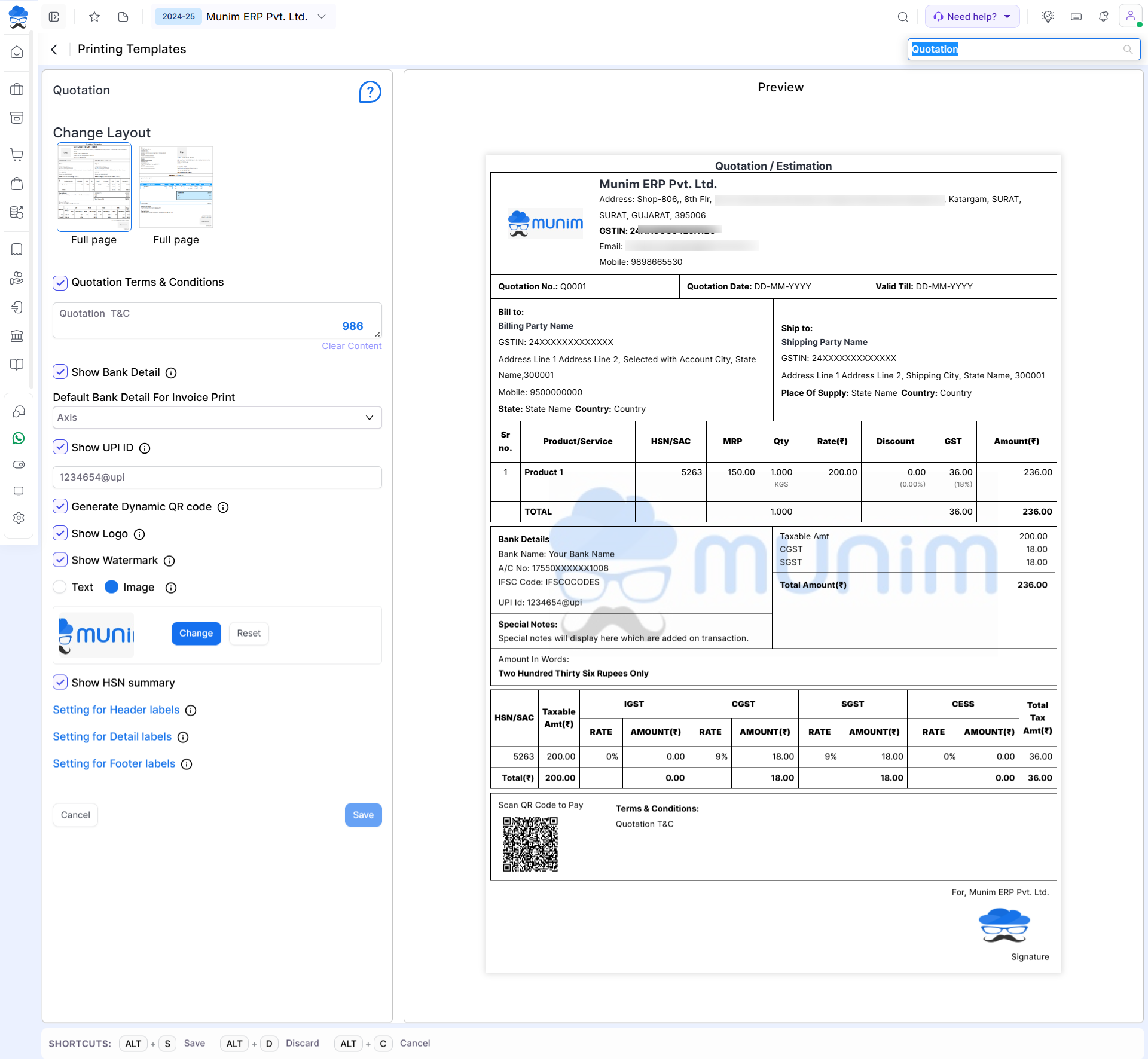Click the back arrow beside Printing Templates

[x=54, y=50]
